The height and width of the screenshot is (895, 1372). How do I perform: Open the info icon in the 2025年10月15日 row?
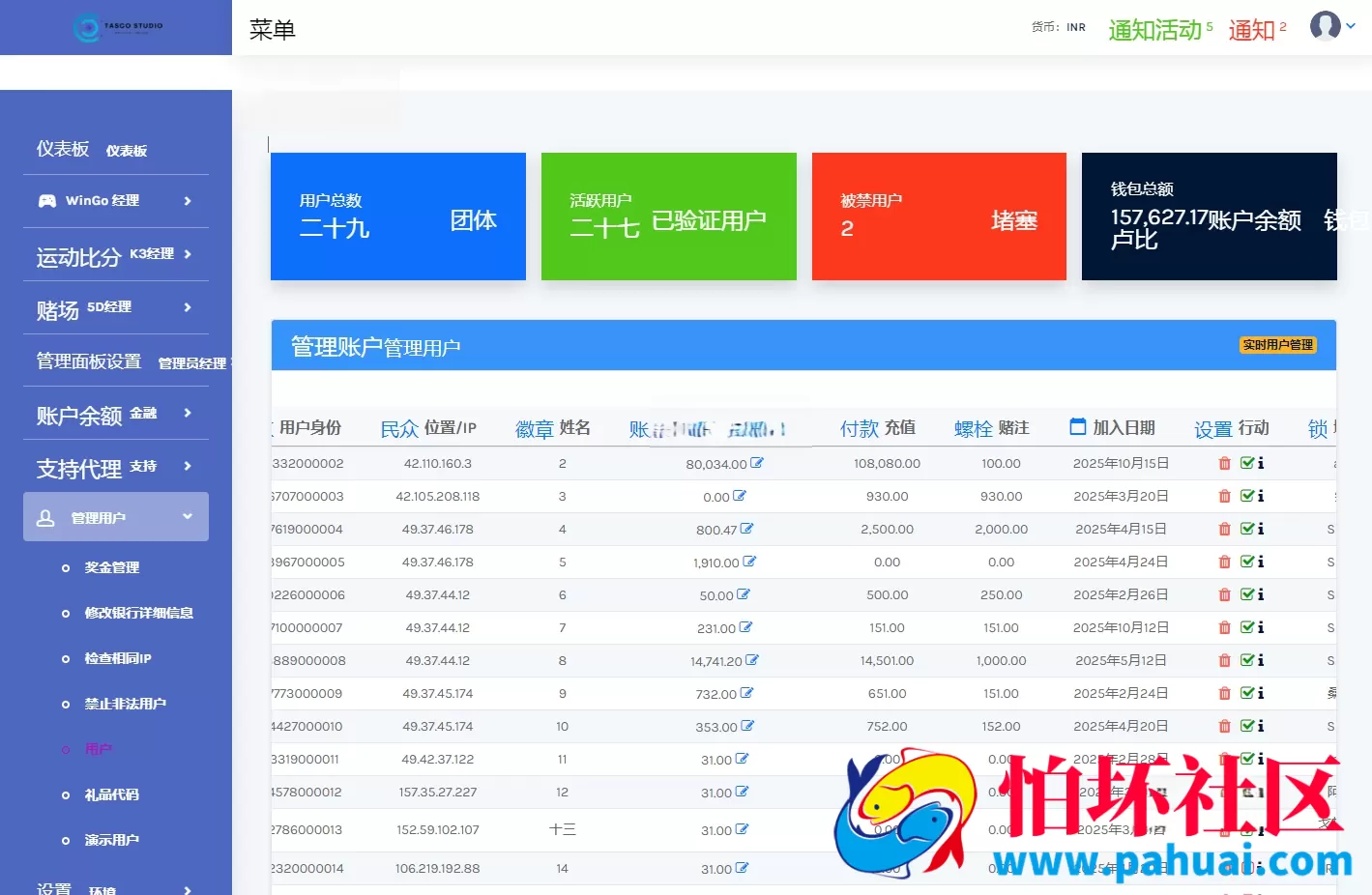[1261, 464]
